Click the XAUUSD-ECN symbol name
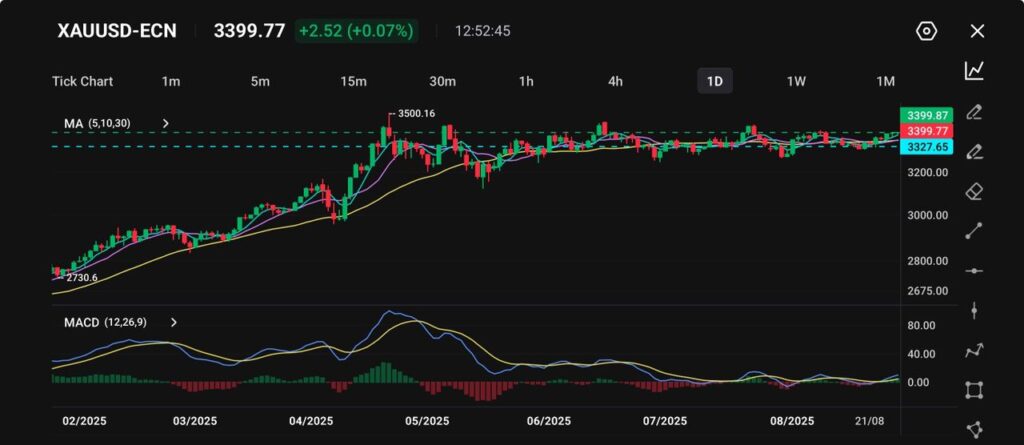The height and width of the screenshot is (445, 1024). click(118, 31)
